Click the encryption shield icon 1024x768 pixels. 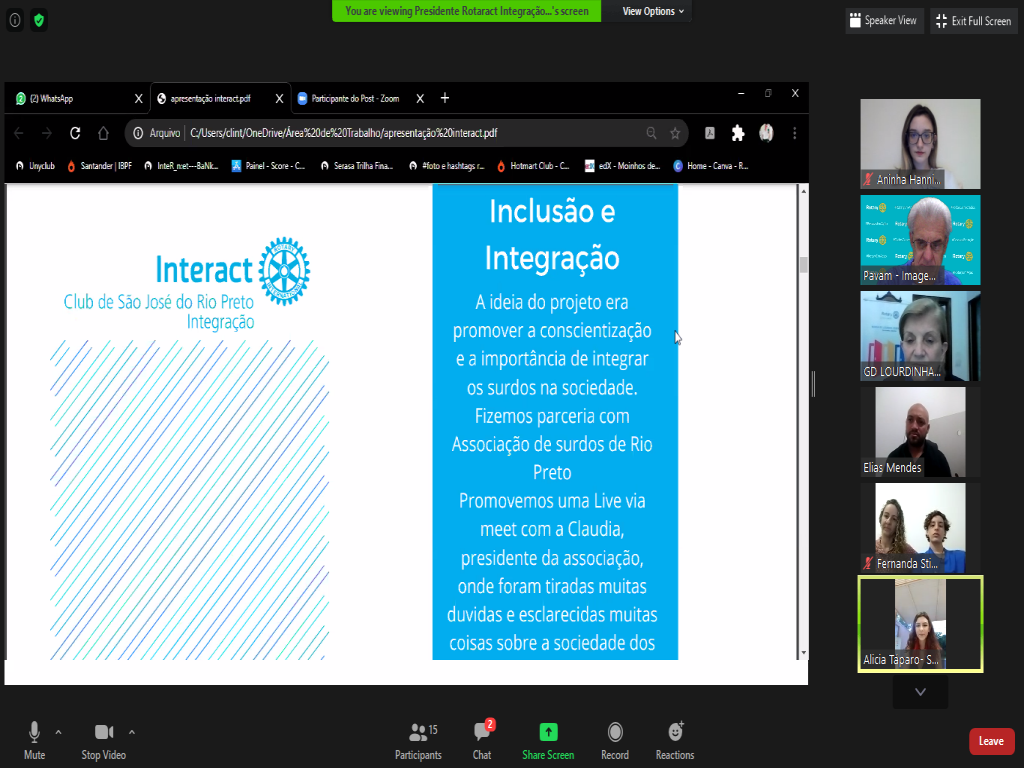click(x=39, y=19)
